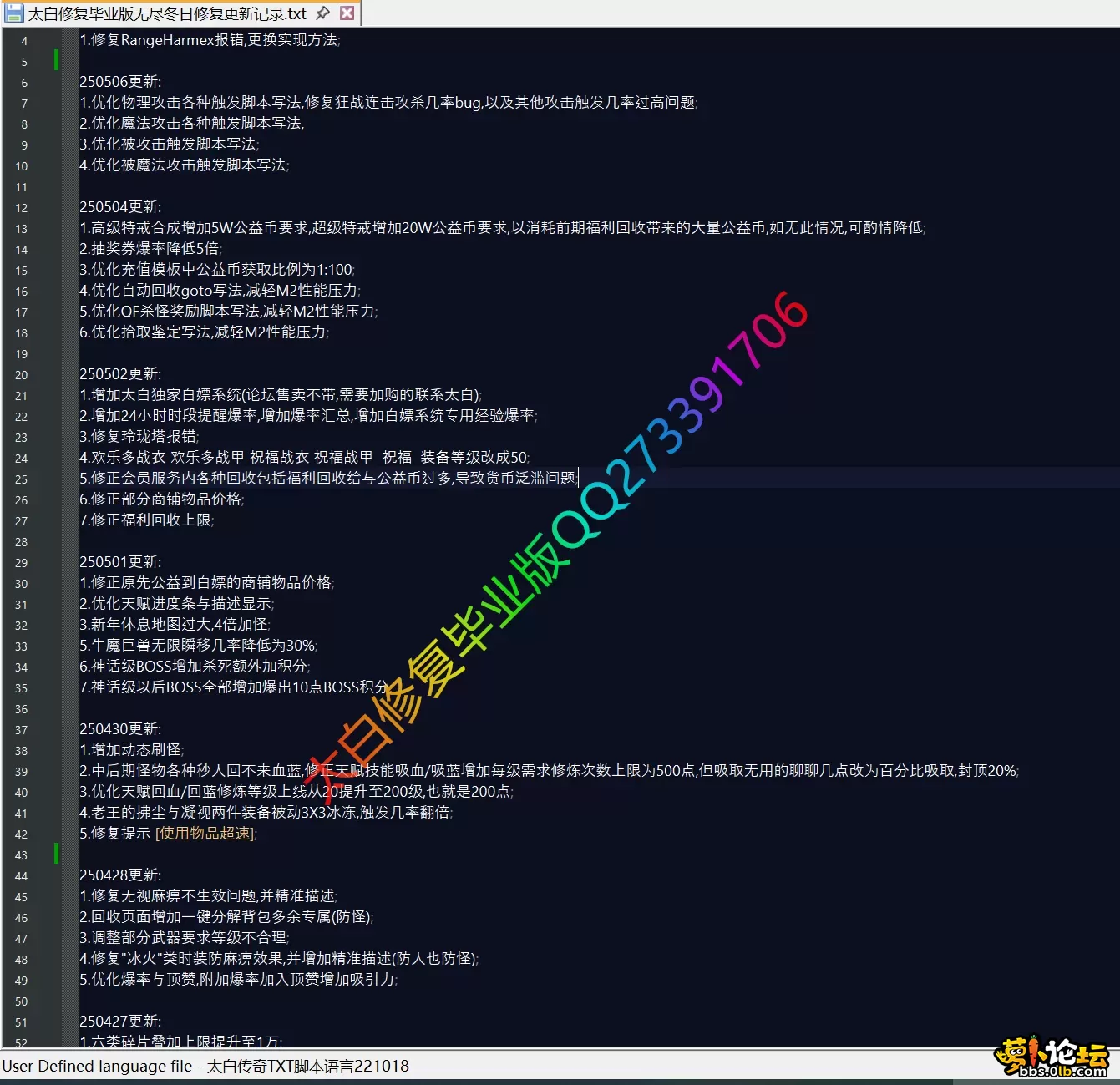Screen dimensions: 1120x1085
Task: Click the heading 250502更新:
Action: pyautogui.click(x=120, y=374)
